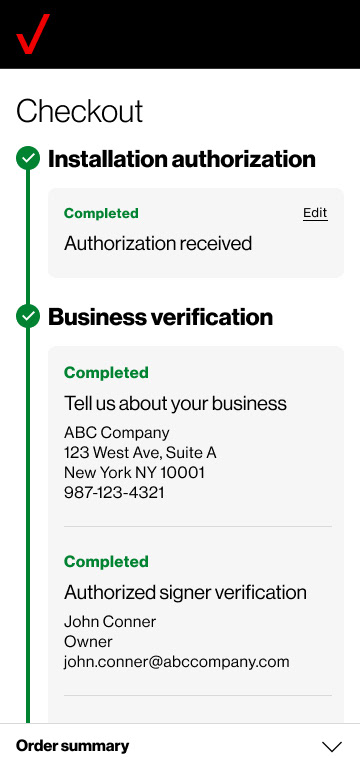Expand the Order summary chevron
The width and height of the screenshot is (360, 767).
[x=332, y=746]
